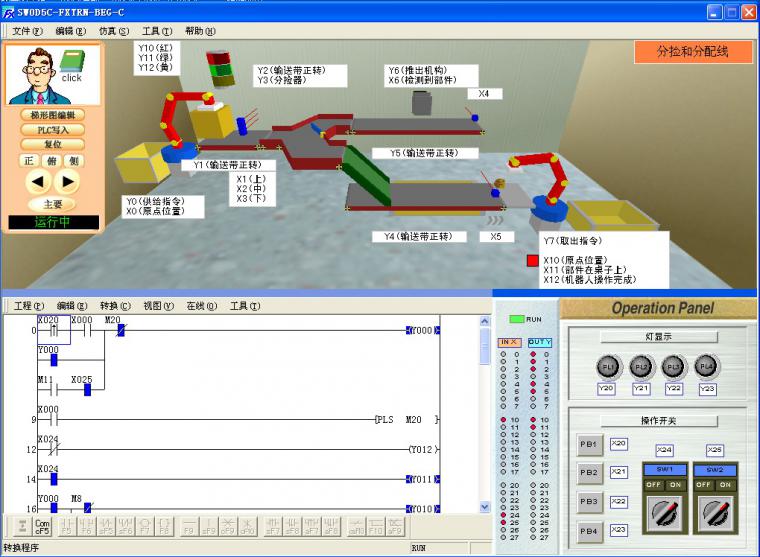Open the 在线 (Online) ladder editor menu
Screen dimensions: 760x557
click(202, 306)
